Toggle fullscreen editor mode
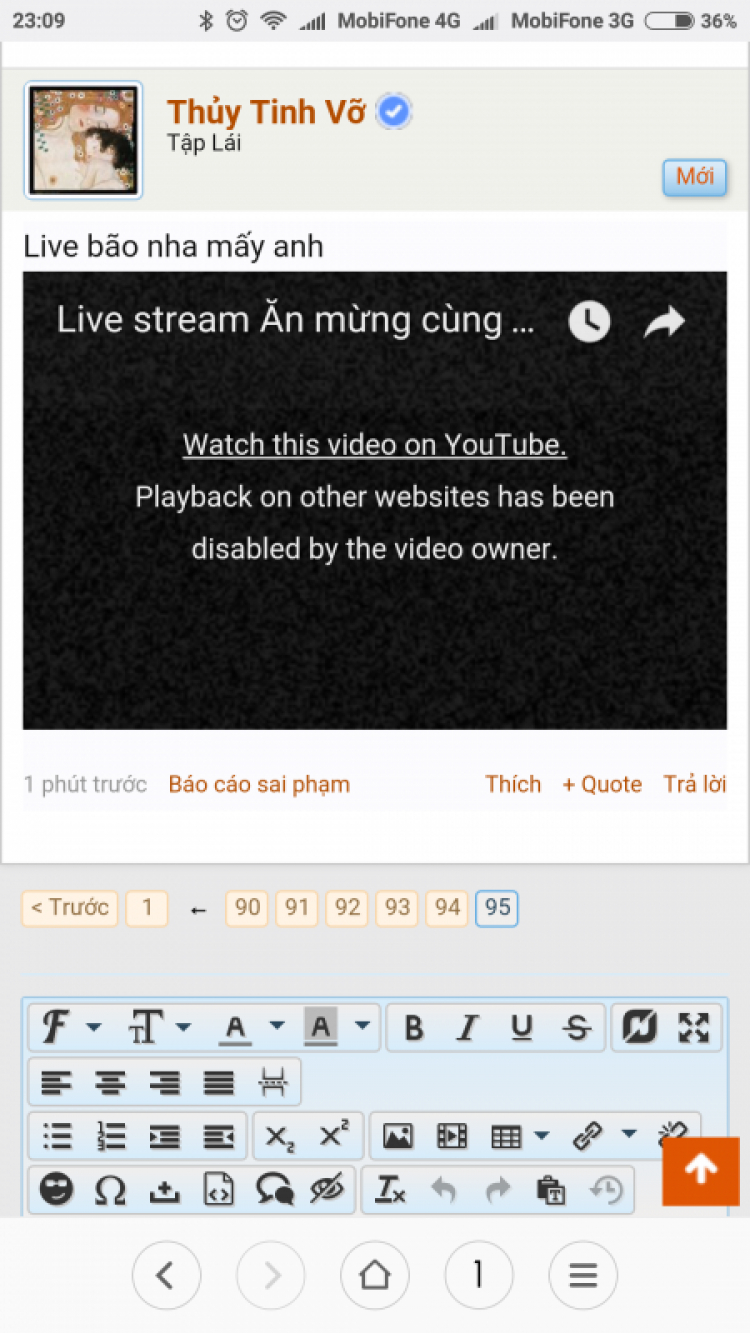This screenshot has width=750, height=1333. (x=693, y=1027)
